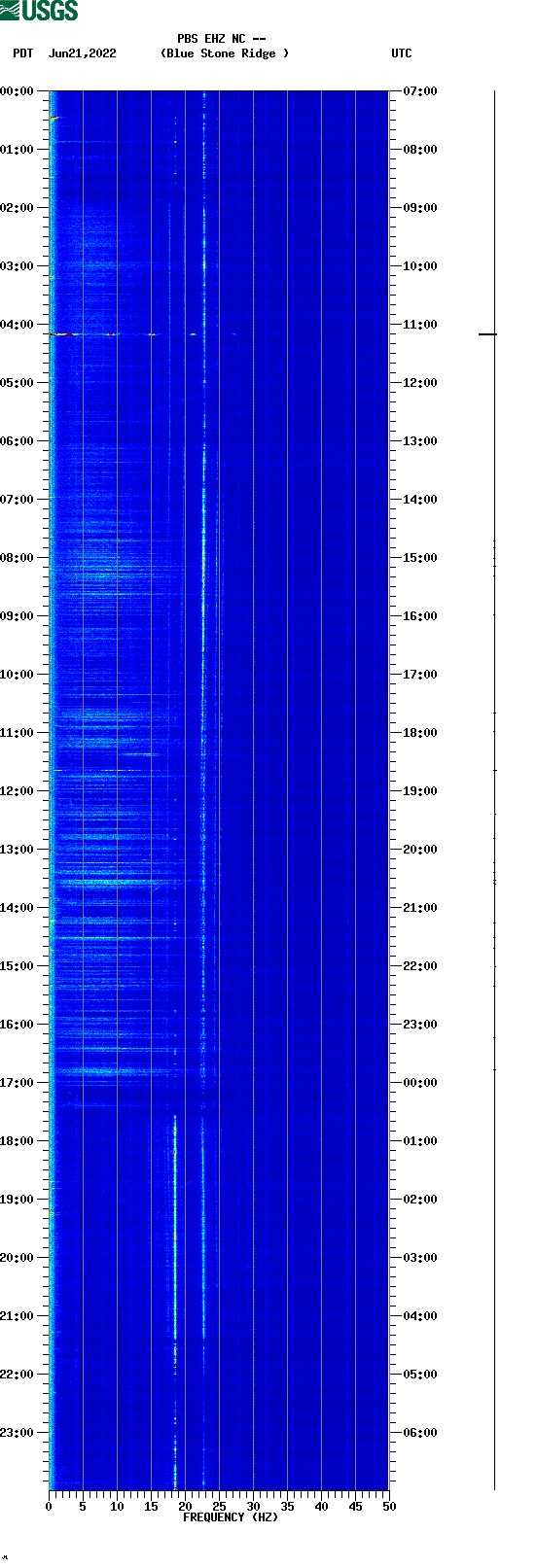Image resolution: width=537 pixels, height=1568 pixels.
Task: Click frequency axis tick '40'
Action: pyautogui.click(x=321, y=1507)
